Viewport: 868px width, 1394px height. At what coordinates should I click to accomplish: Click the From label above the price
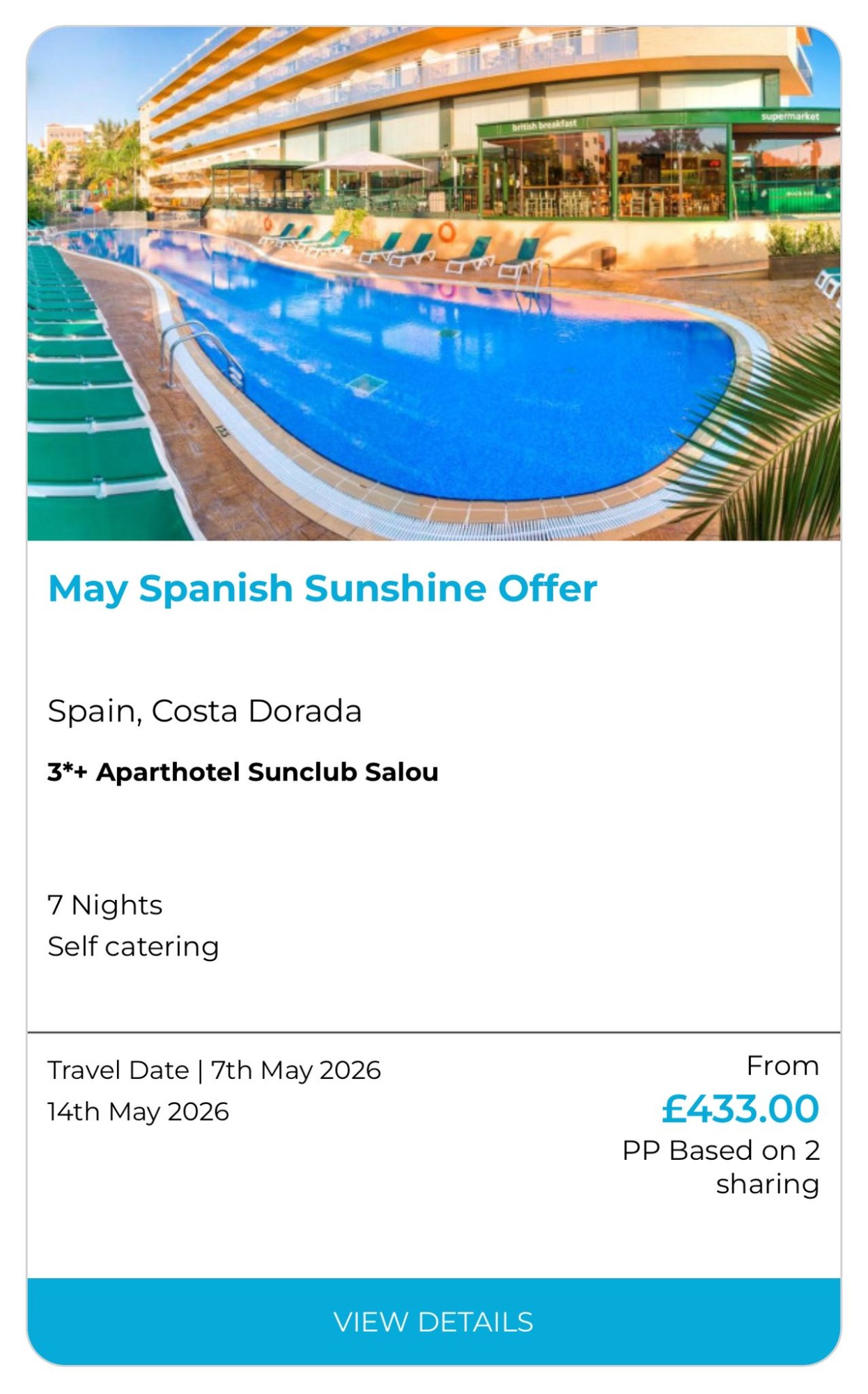(x=782, y=1066)
